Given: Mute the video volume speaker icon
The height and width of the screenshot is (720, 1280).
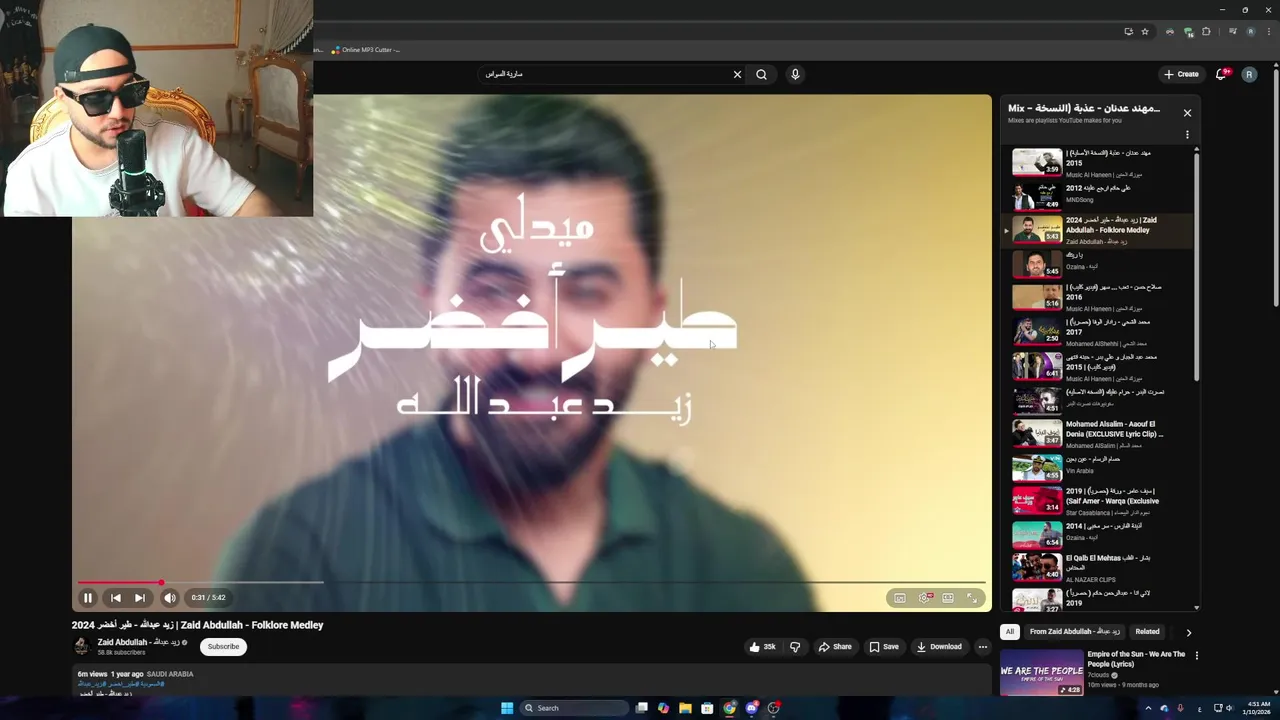Looking at the screenshot, I should coord(169,598).
